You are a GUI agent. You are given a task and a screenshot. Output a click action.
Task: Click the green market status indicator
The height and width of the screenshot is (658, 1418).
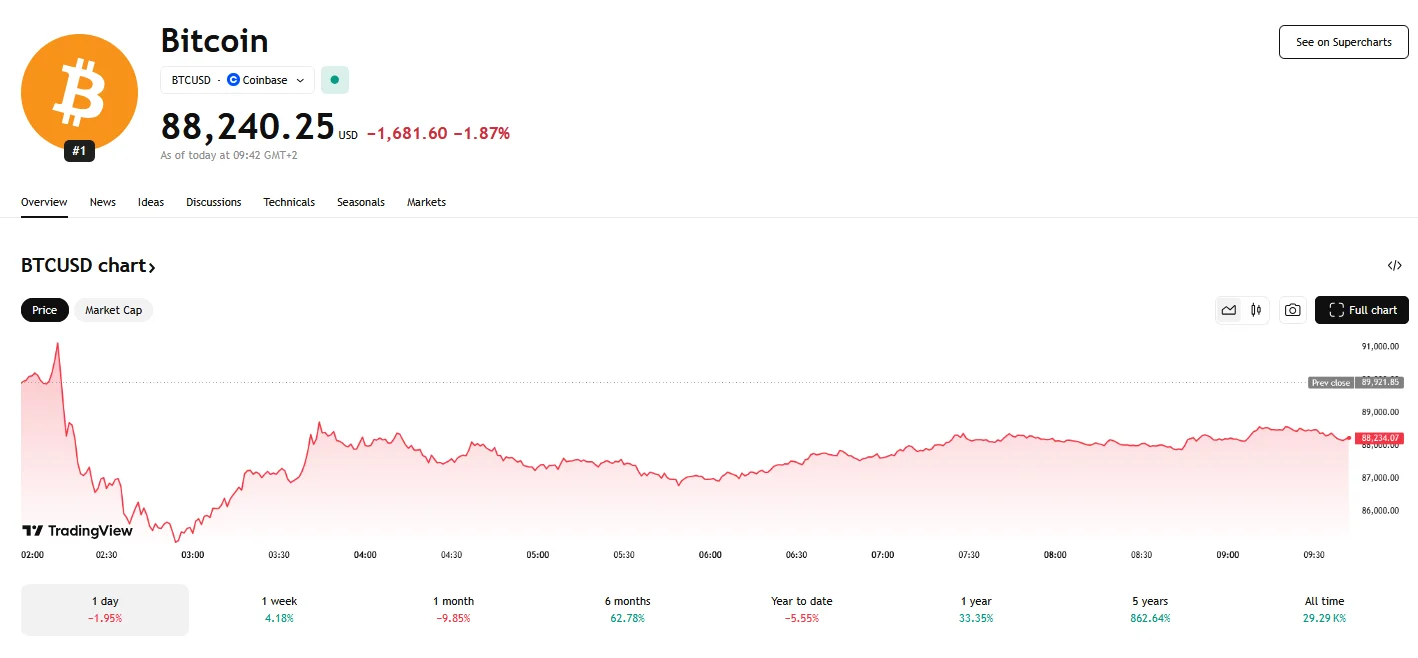[x=335, y=80]
